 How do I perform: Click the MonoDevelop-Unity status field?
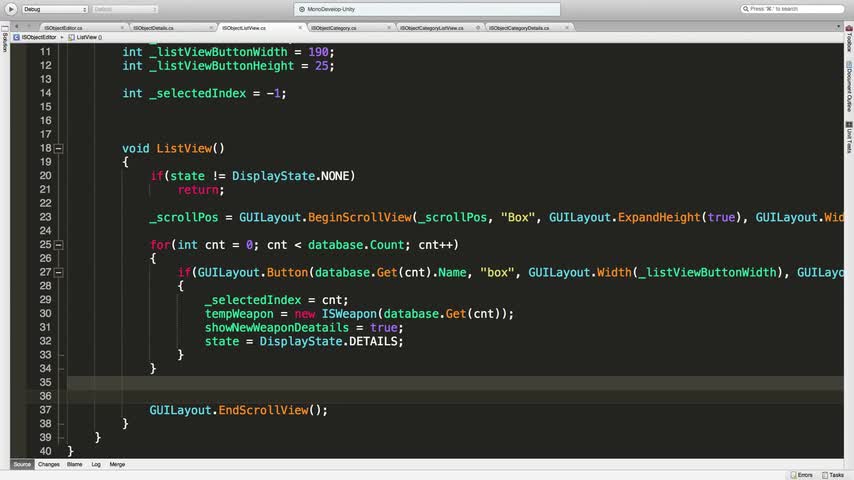click(427, 9)
